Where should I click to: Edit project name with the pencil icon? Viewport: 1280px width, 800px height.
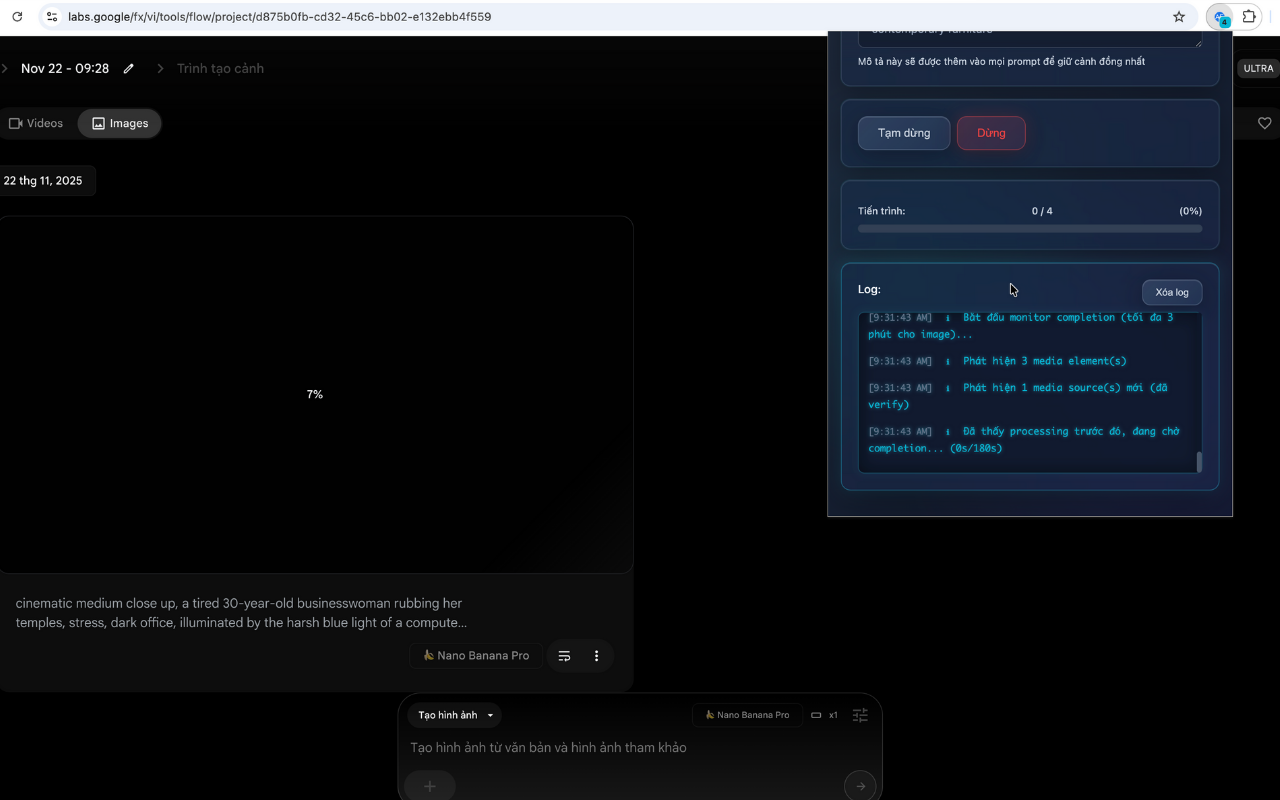tap(129, 69)
